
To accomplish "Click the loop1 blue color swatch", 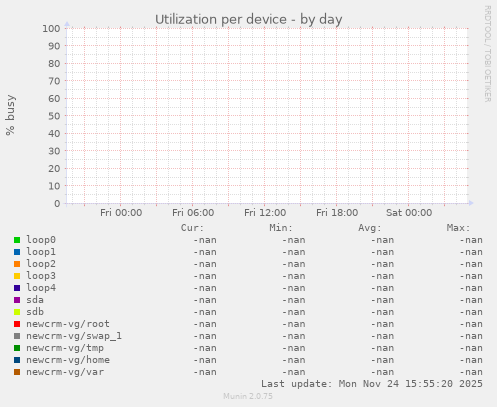I will tap(17, 252).
